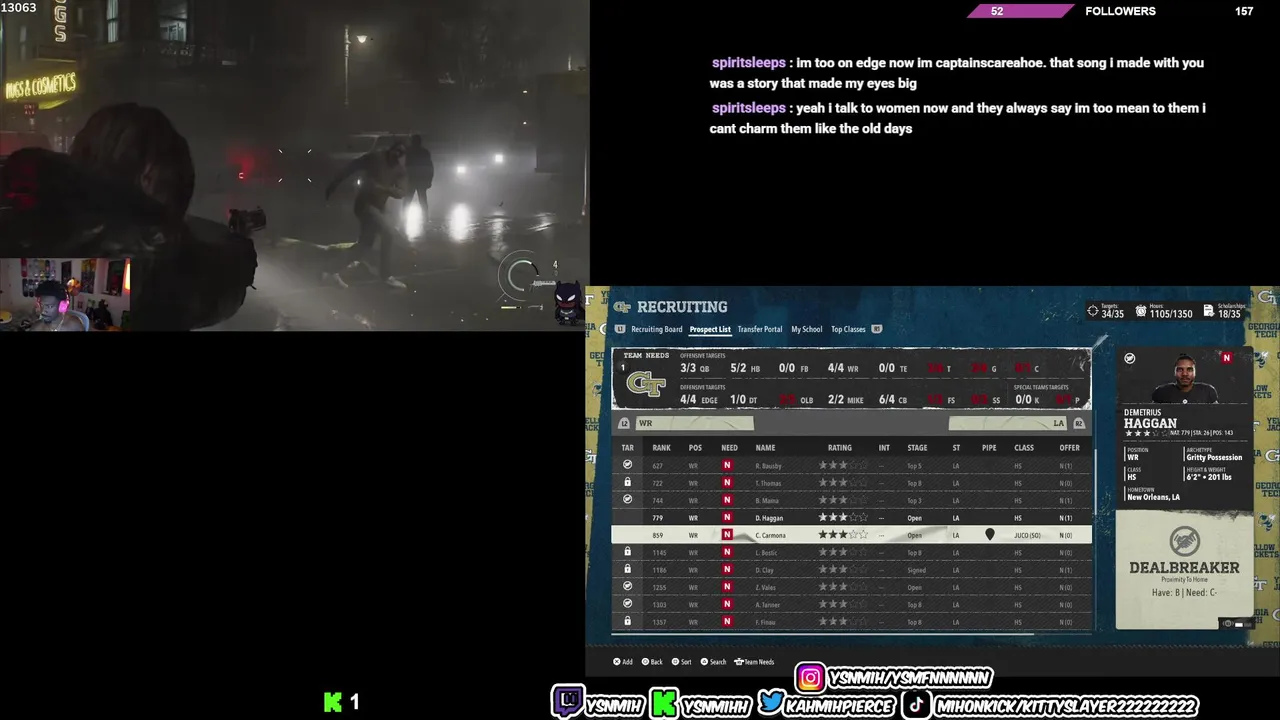Viewport: 1280px width, 720px height.
Task: Open the Recruiting Board tab
Action: (x=656, y=329)
